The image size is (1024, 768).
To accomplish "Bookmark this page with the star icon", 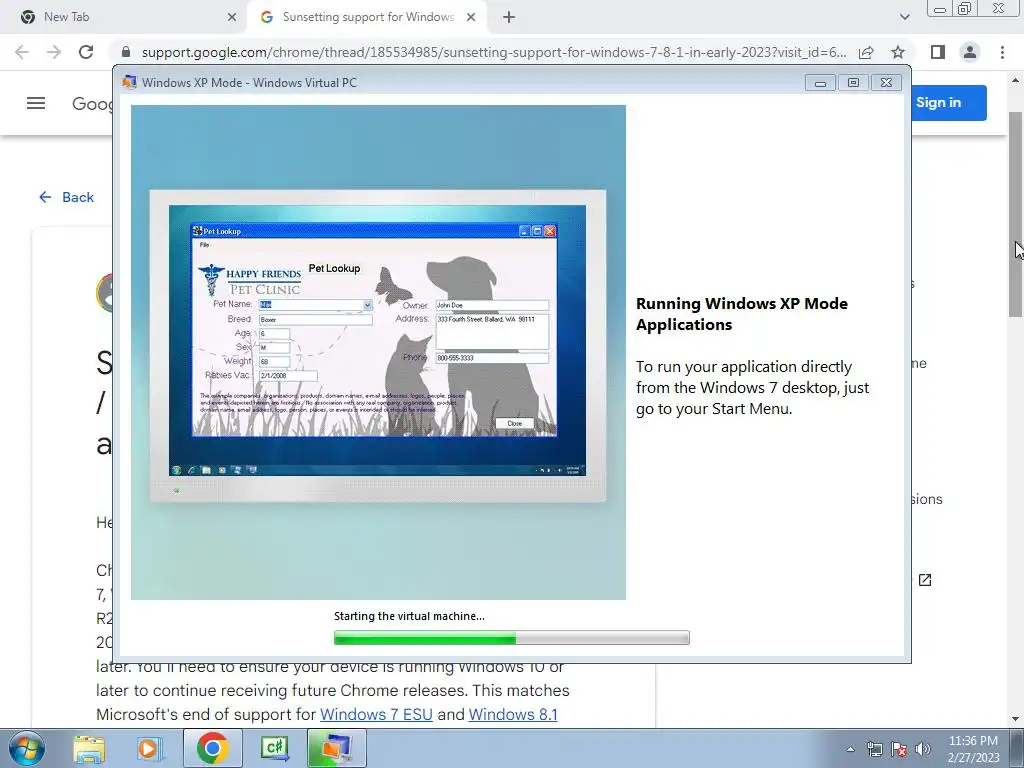I will coord(898,52).
